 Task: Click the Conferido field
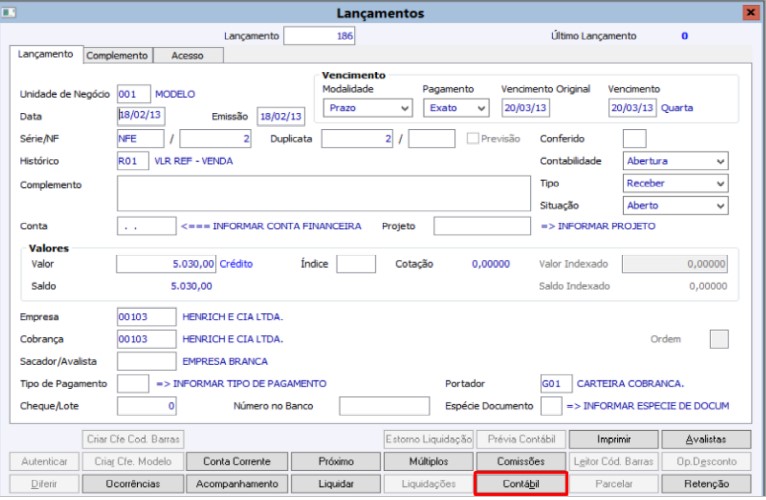point(635,138)
